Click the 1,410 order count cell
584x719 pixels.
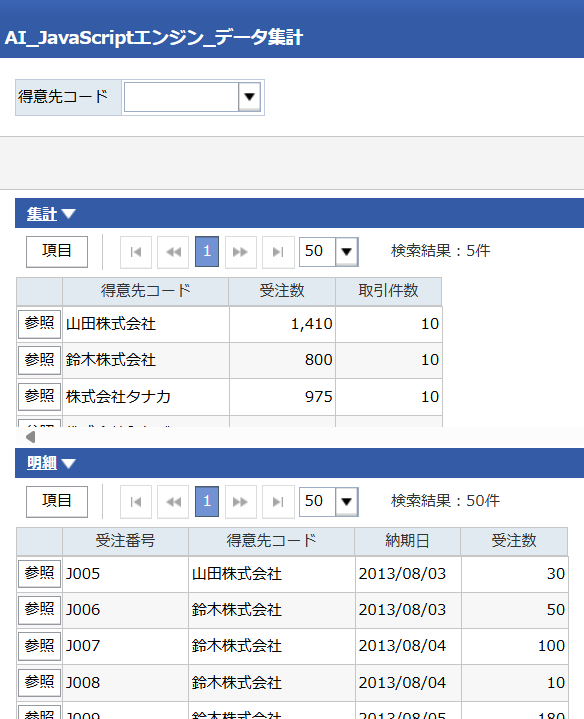coord(282,324)
